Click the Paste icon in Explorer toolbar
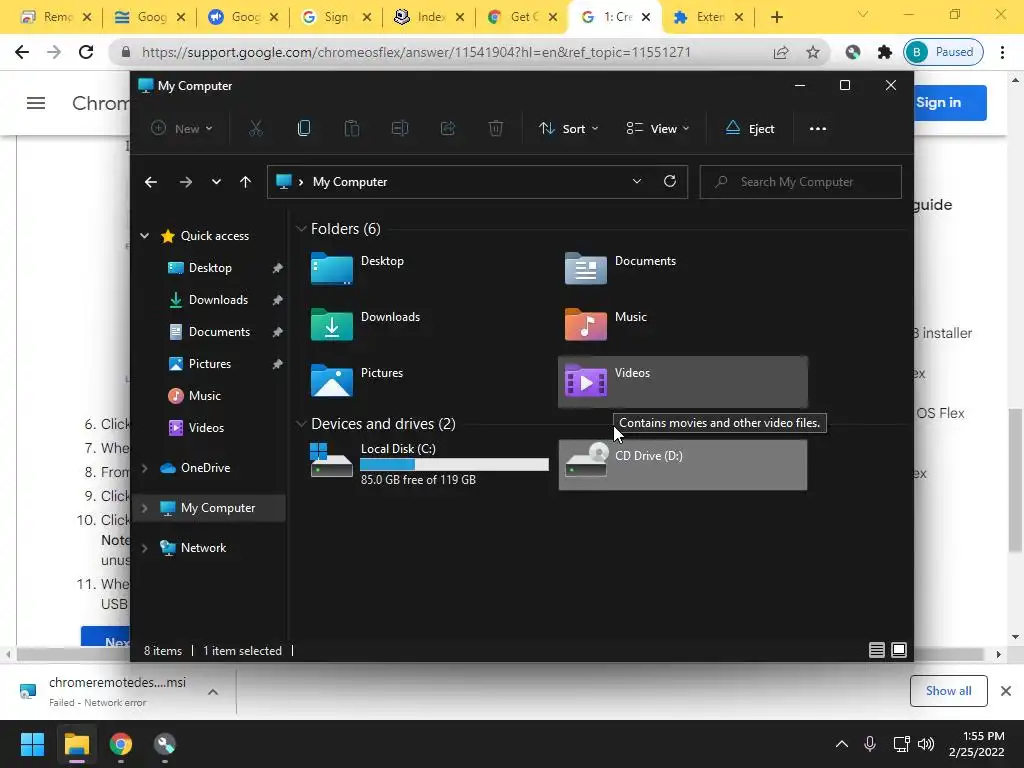 click(x=351, y=129)
